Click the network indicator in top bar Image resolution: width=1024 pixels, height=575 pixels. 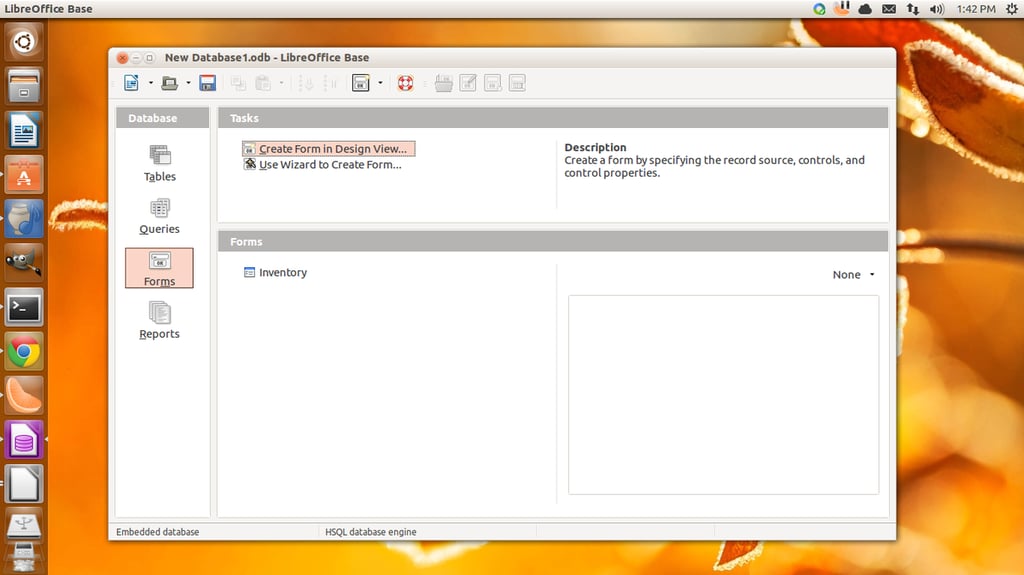tap(912, 9)
